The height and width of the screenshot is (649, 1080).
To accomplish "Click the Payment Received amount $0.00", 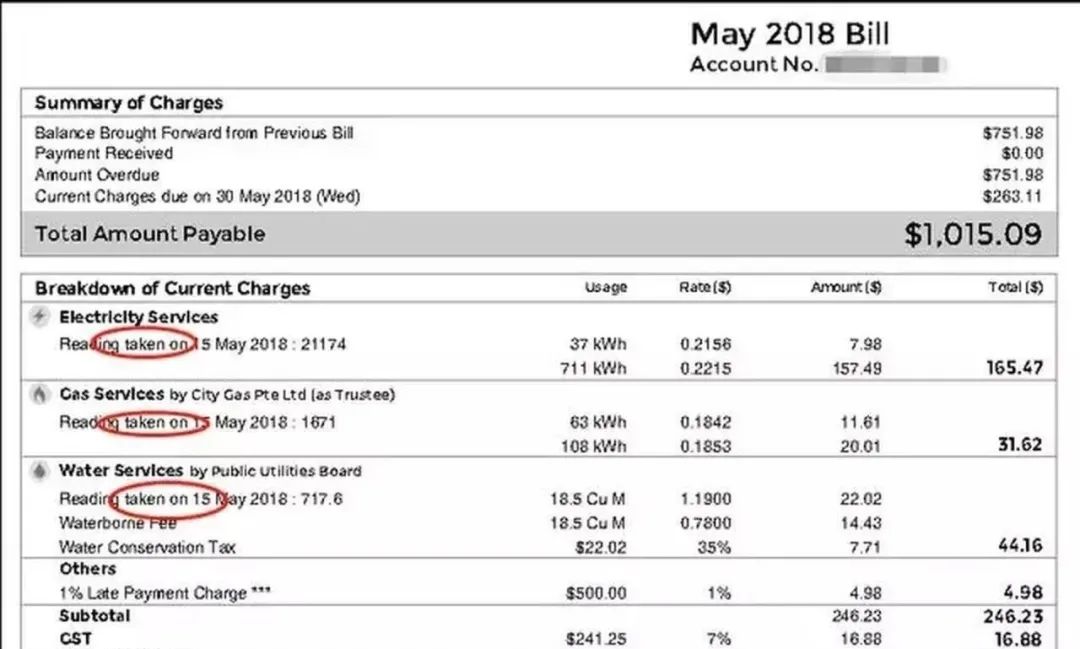I will [1021, 154].
